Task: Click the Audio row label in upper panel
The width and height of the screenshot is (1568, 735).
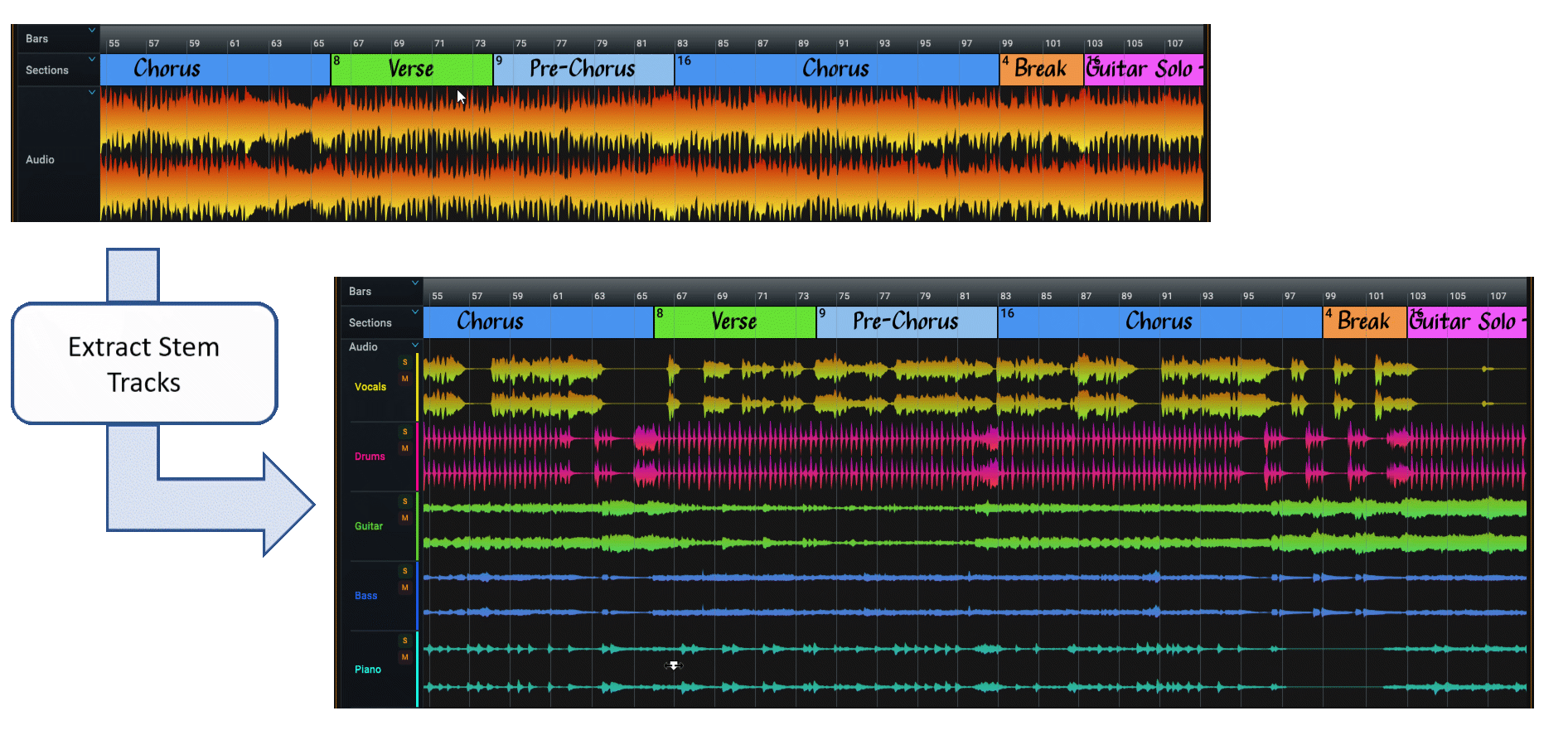Action: [x=40, y=160]
